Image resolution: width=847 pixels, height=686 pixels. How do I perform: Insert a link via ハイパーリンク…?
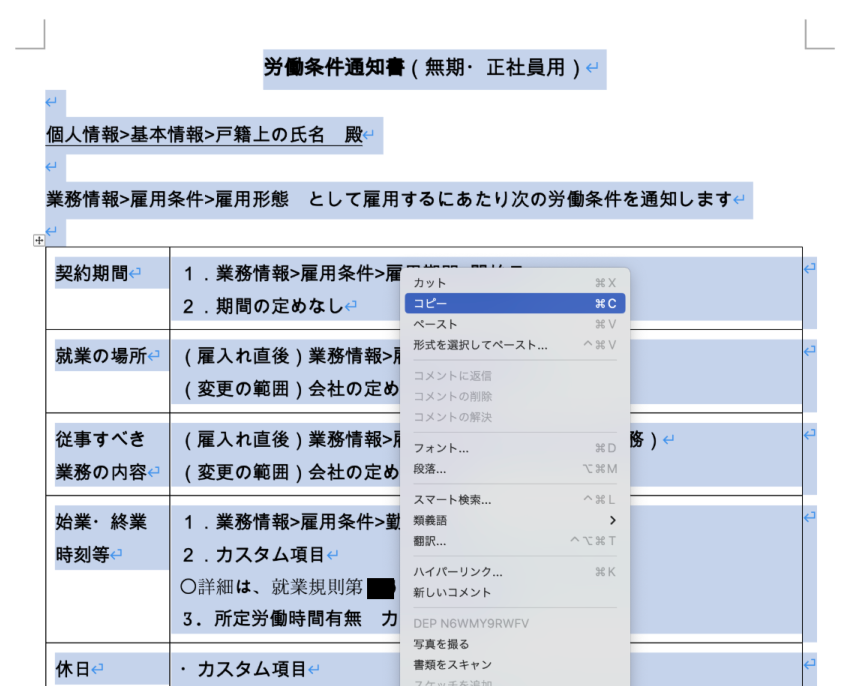pos(458,572)
